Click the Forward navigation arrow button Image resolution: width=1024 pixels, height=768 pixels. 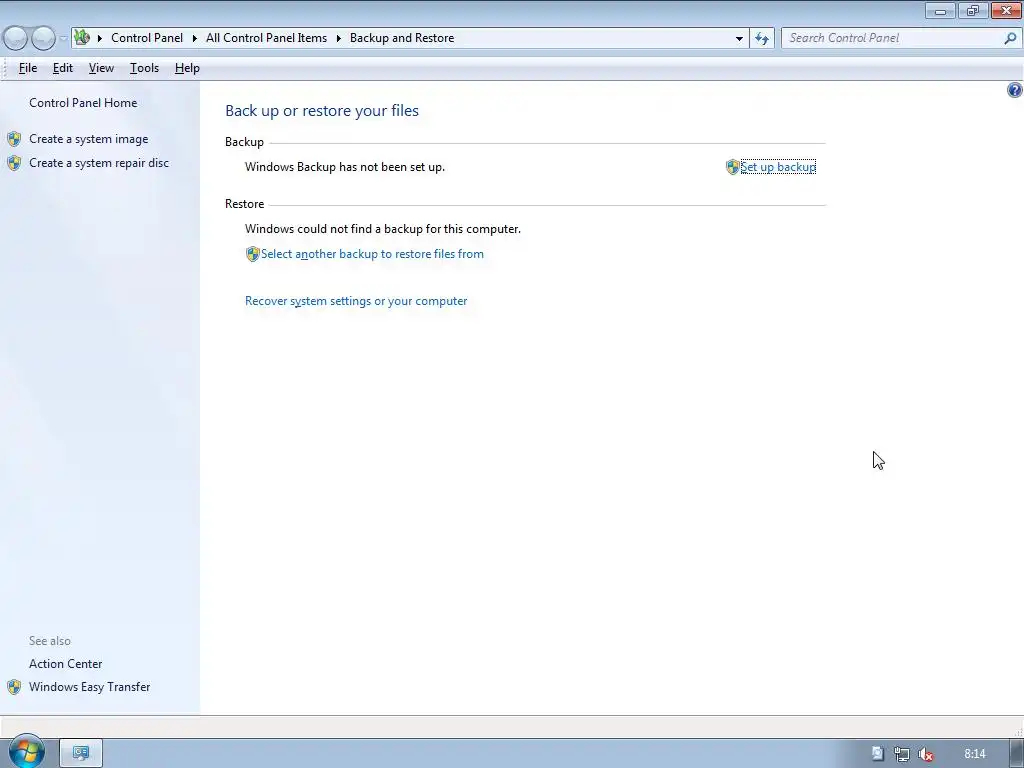[43, 39]
